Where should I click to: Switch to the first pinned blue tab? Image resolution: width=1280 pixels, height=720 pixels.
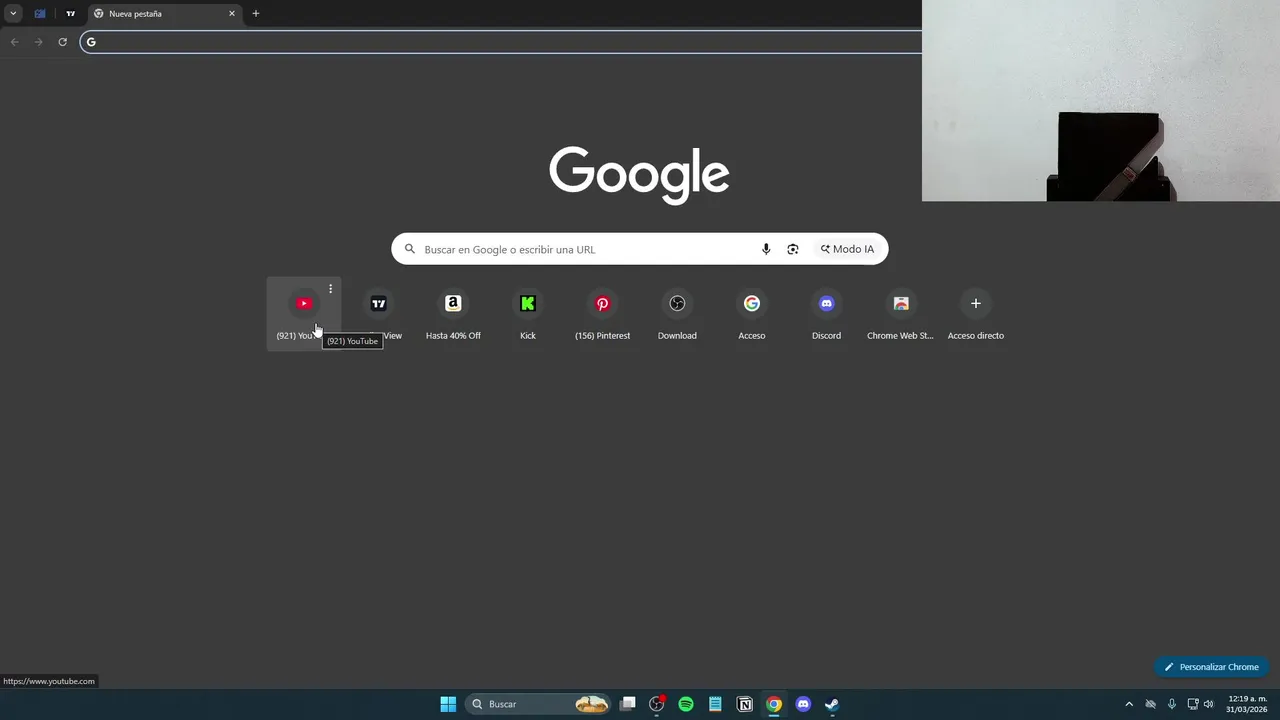[x=40, y=14]
